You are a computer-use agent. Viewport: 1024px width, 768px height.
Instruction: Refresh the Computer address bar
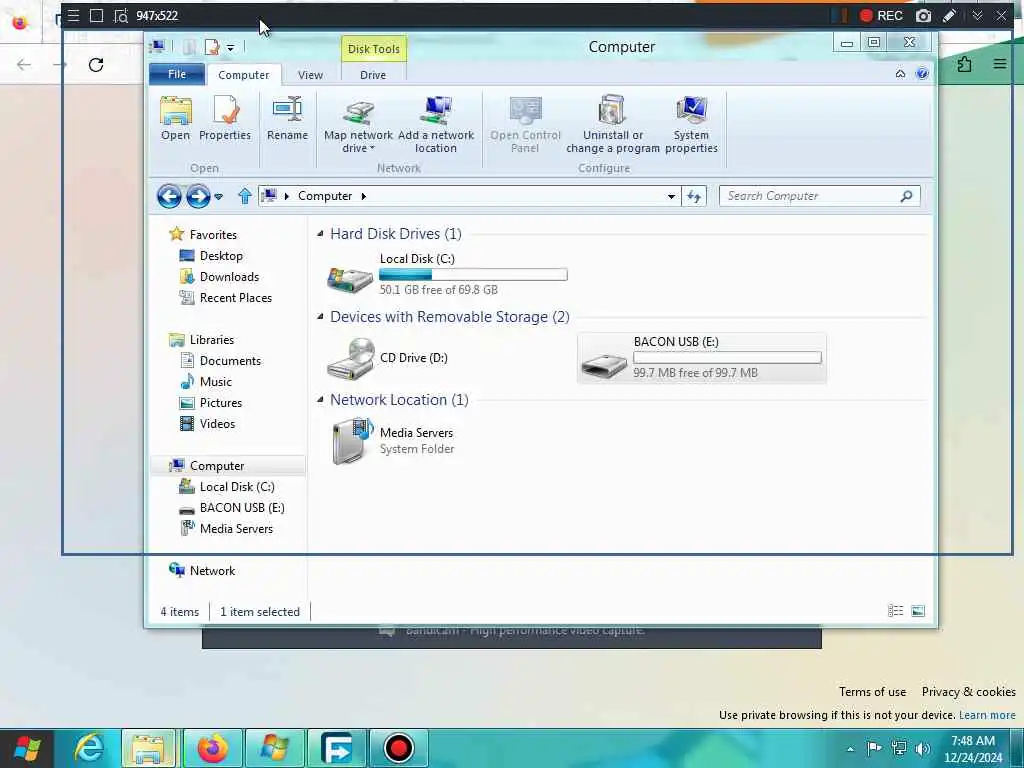pyautogui.click(x=694, y=196)
